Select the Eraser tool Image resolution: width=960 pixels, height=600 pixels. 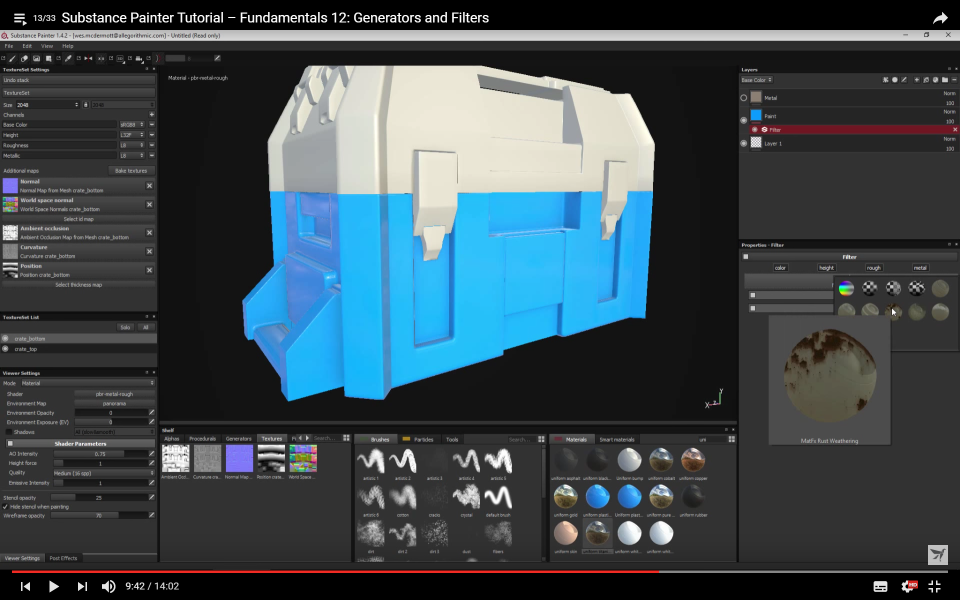coord(24,58)
